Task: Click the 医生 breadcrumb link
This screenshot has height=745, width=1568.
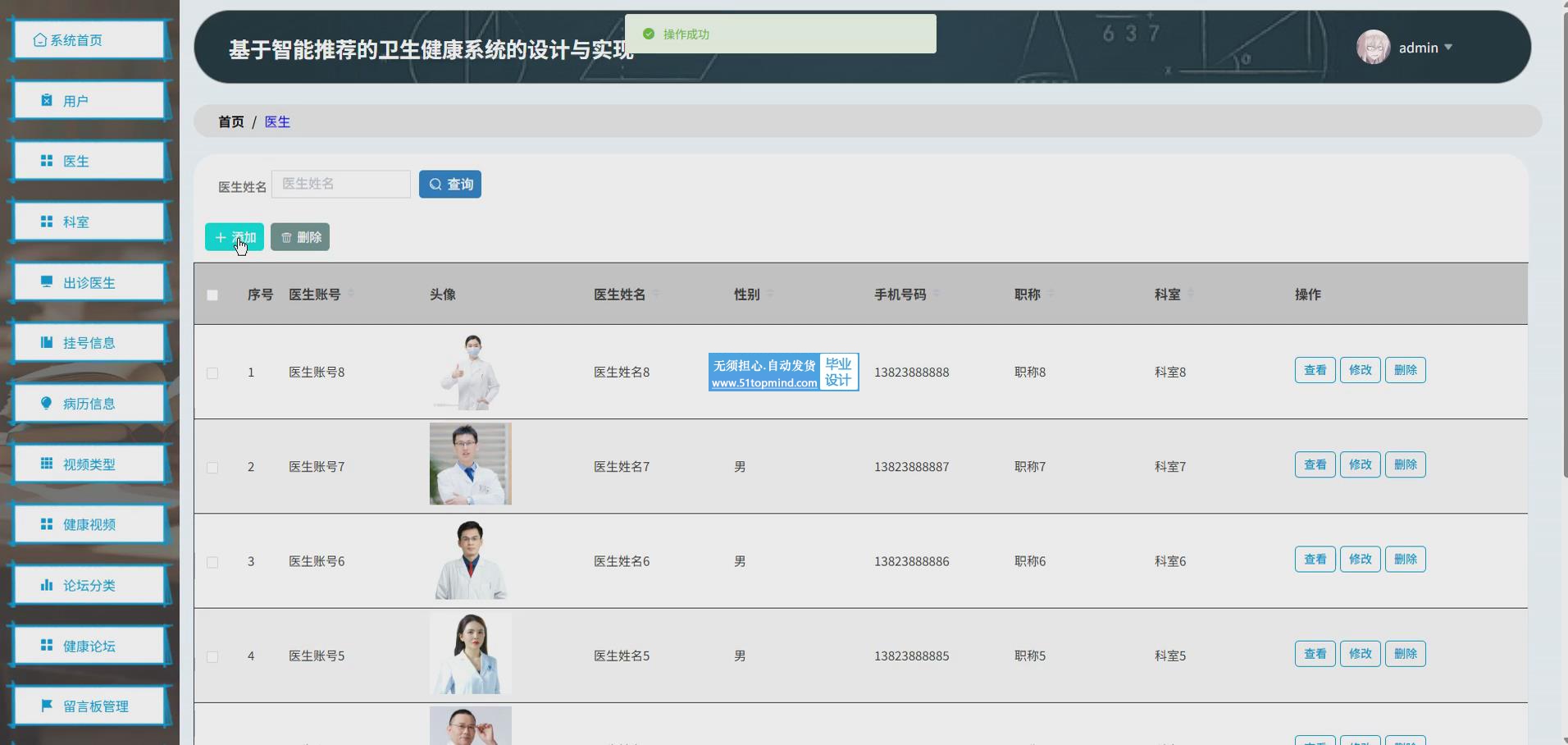Action: (x=277, y=121)
